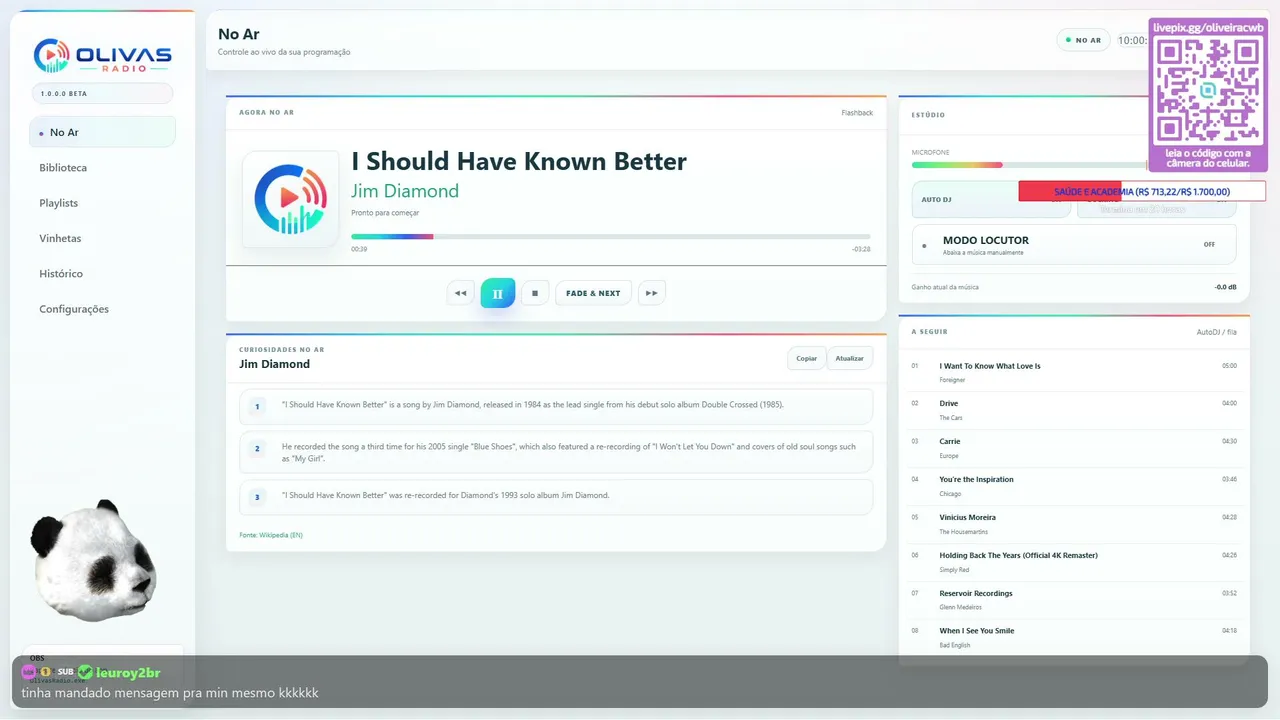Select queued song Drive by The Cars
The height and width of the screenshot is (720, 1280).
[1074, 410]
